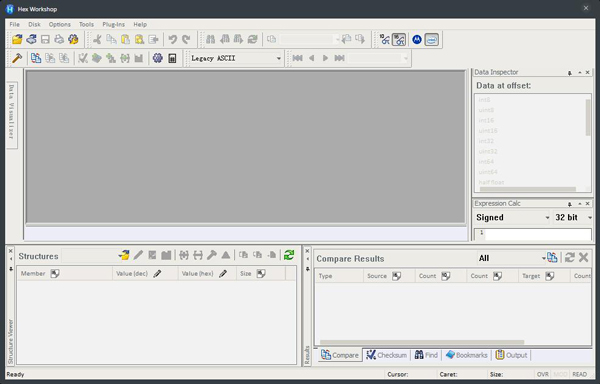This screenshot has height=384, width=600.
Task: Click the Target column header
Action: 544,276
